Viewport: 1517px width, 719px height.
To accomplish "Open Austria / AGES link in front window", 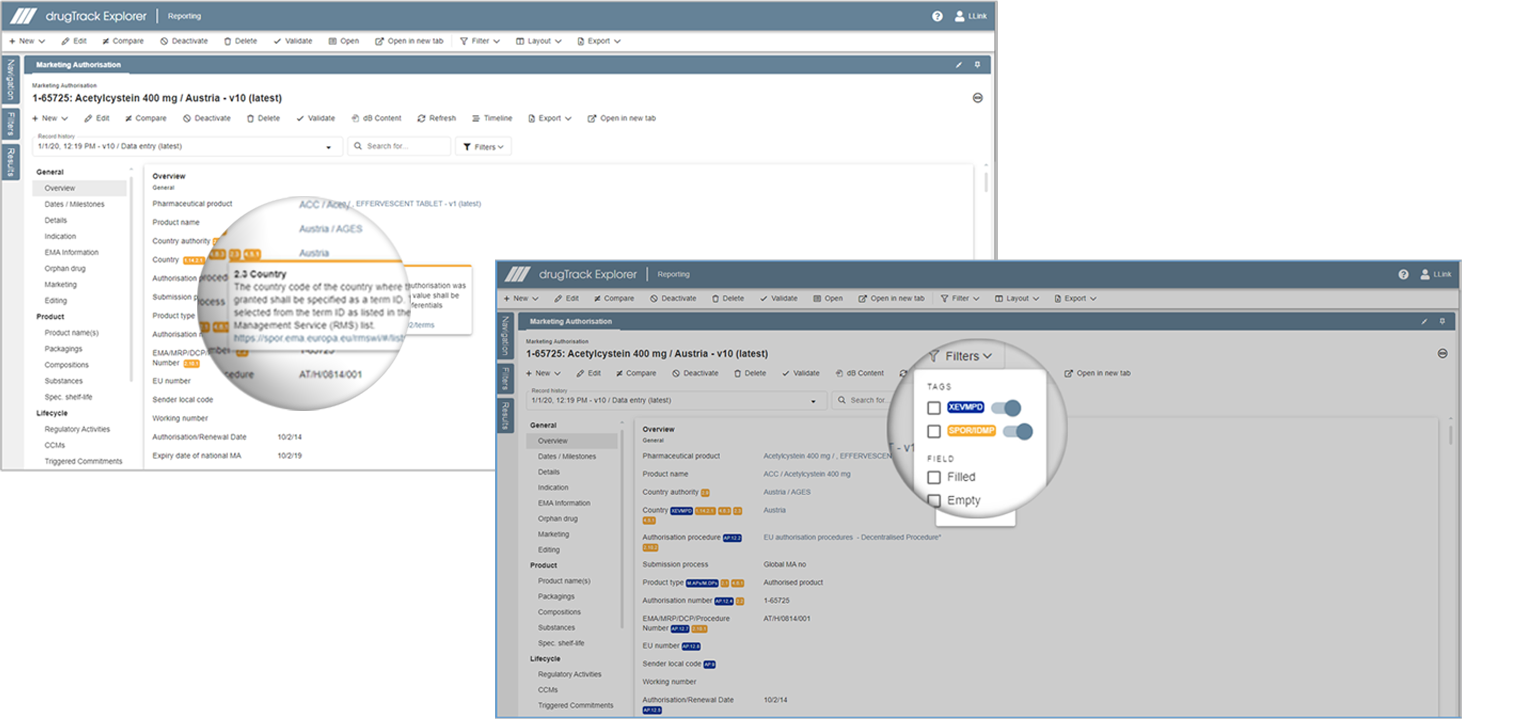I will [787, 492].
